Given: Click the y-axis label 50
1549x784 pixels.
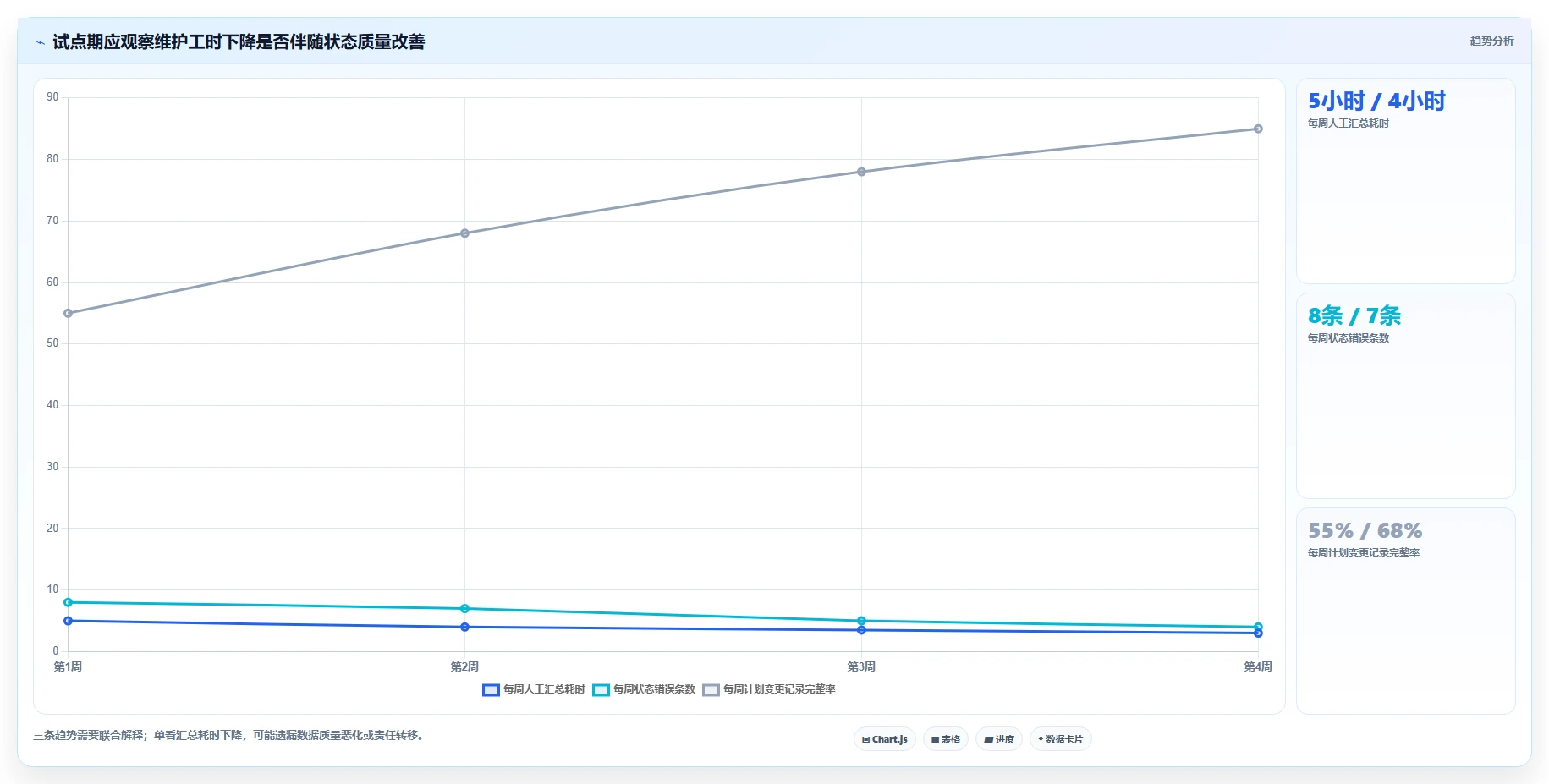Looking at the screenshot, I should 52,343.
